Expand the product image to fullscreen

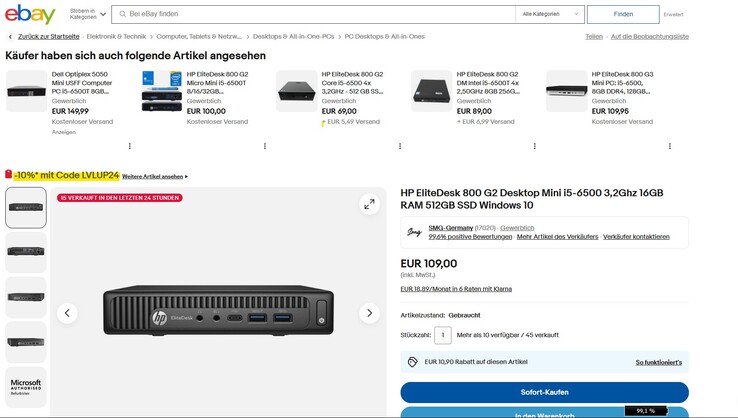(x=369, y=204)
